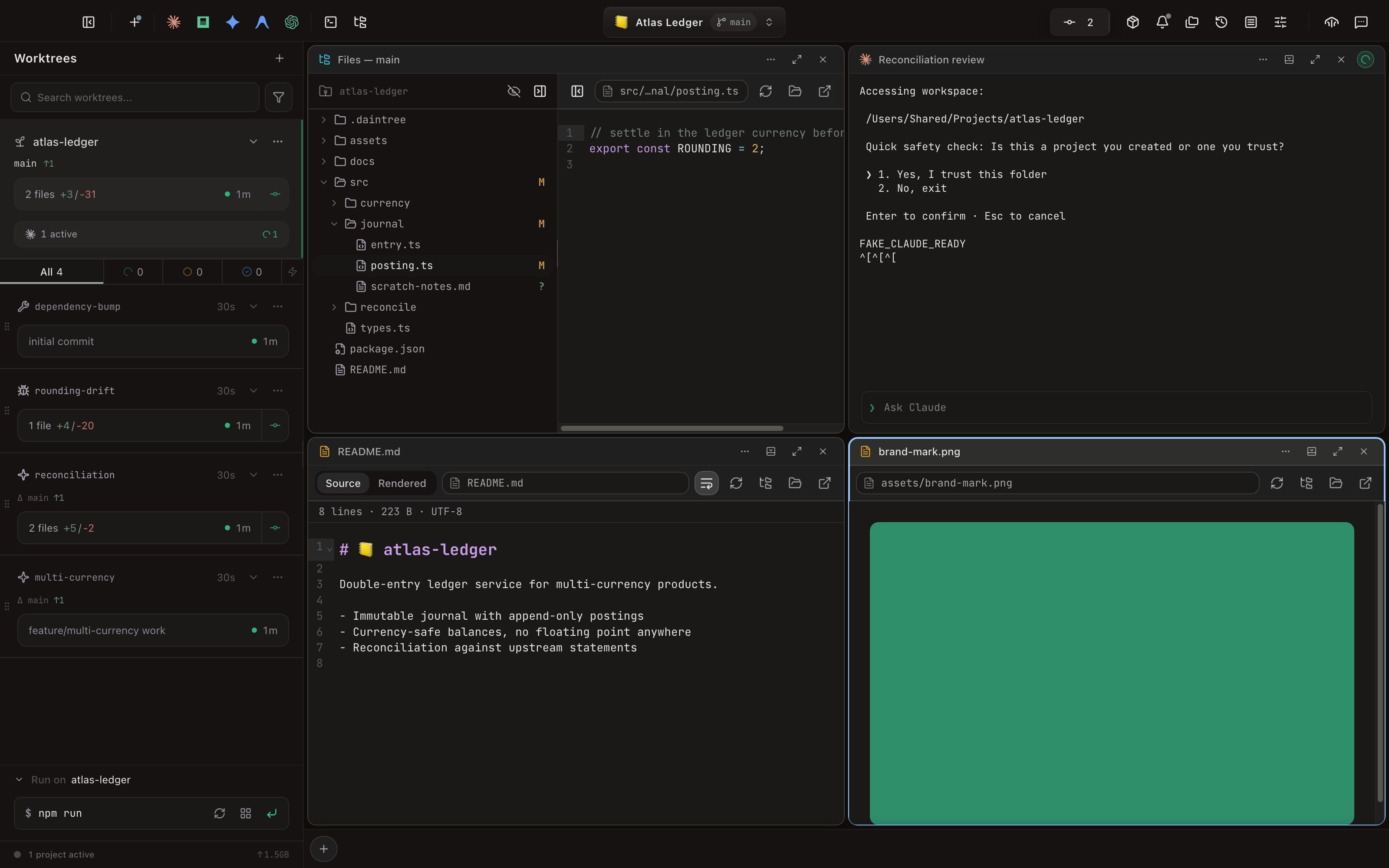Open more menu in Files panel header
This screenshot has height=868, width=1389.
(x=771, y=59)
